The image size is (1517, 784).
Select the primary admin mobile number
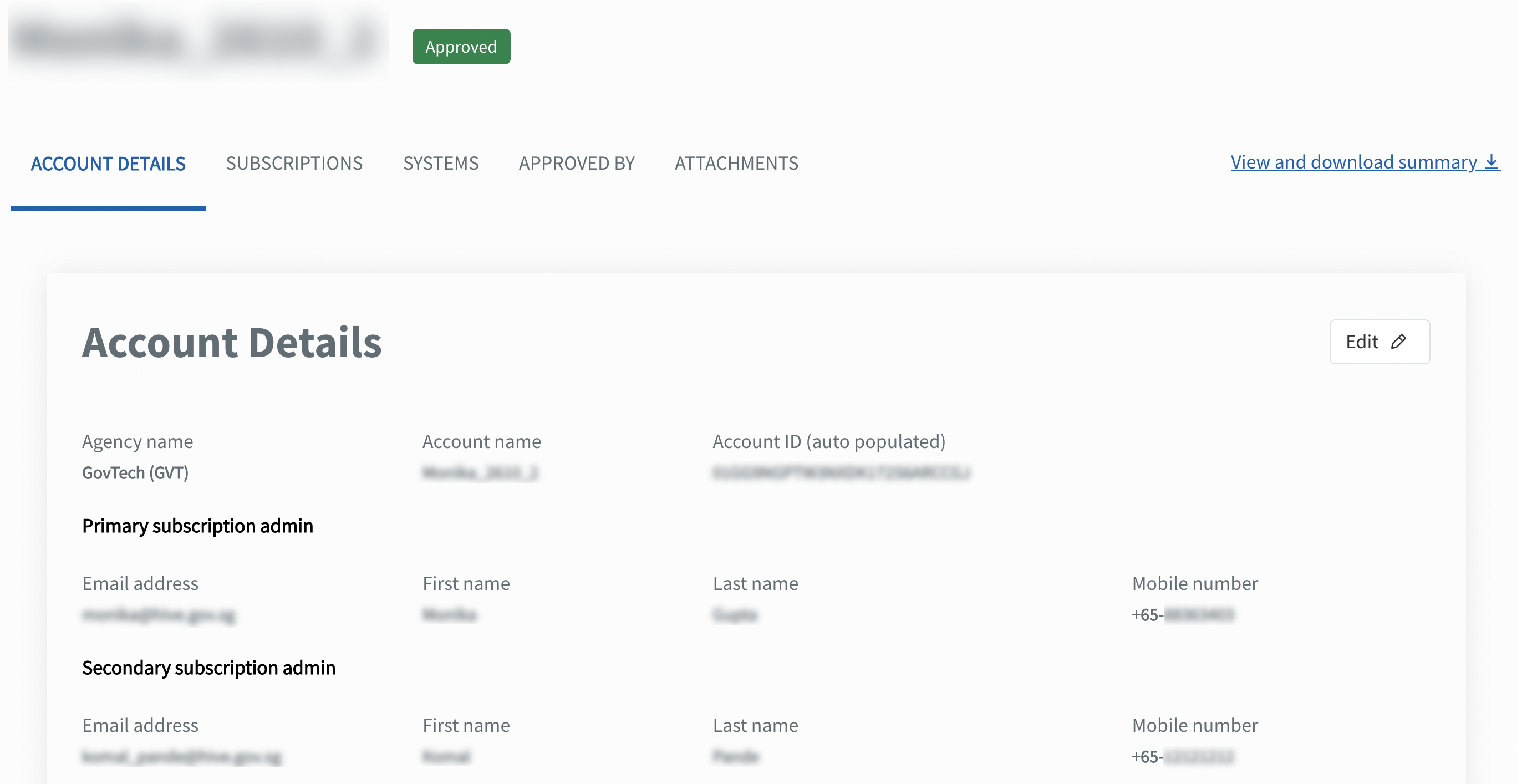(x=1184, y=614)
